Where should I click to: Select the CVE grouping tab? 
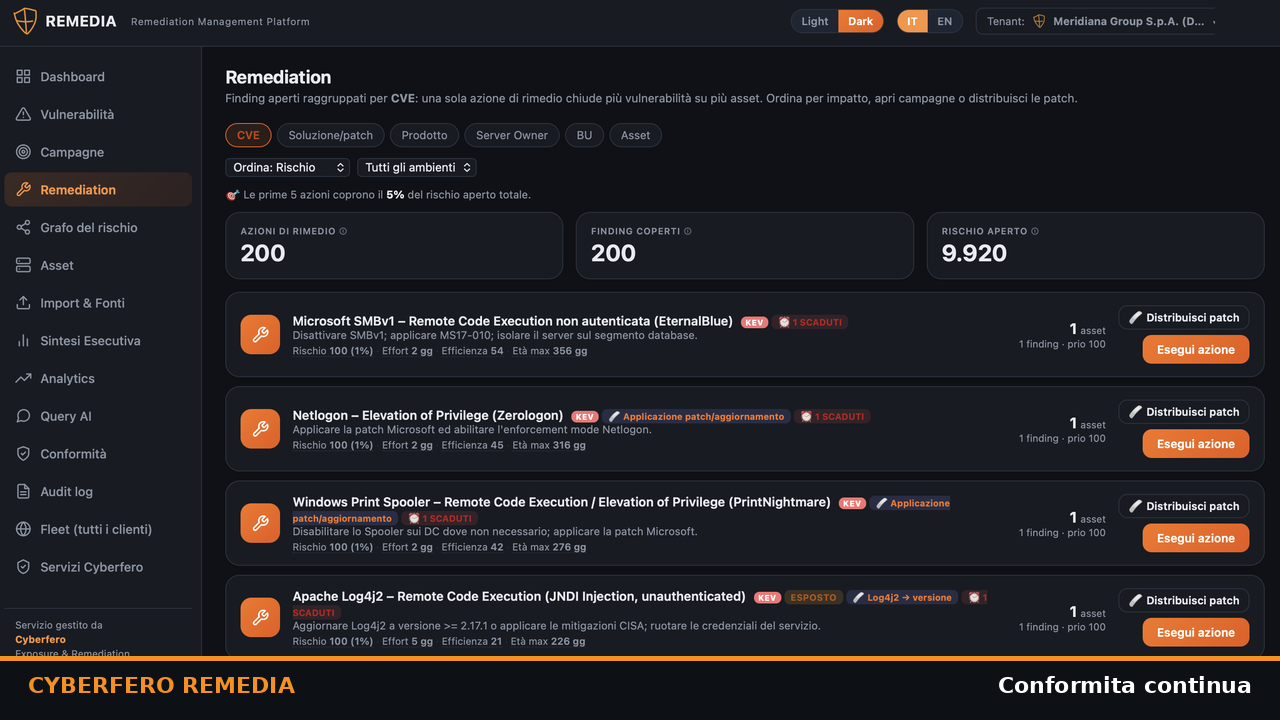tap(248, 135)
